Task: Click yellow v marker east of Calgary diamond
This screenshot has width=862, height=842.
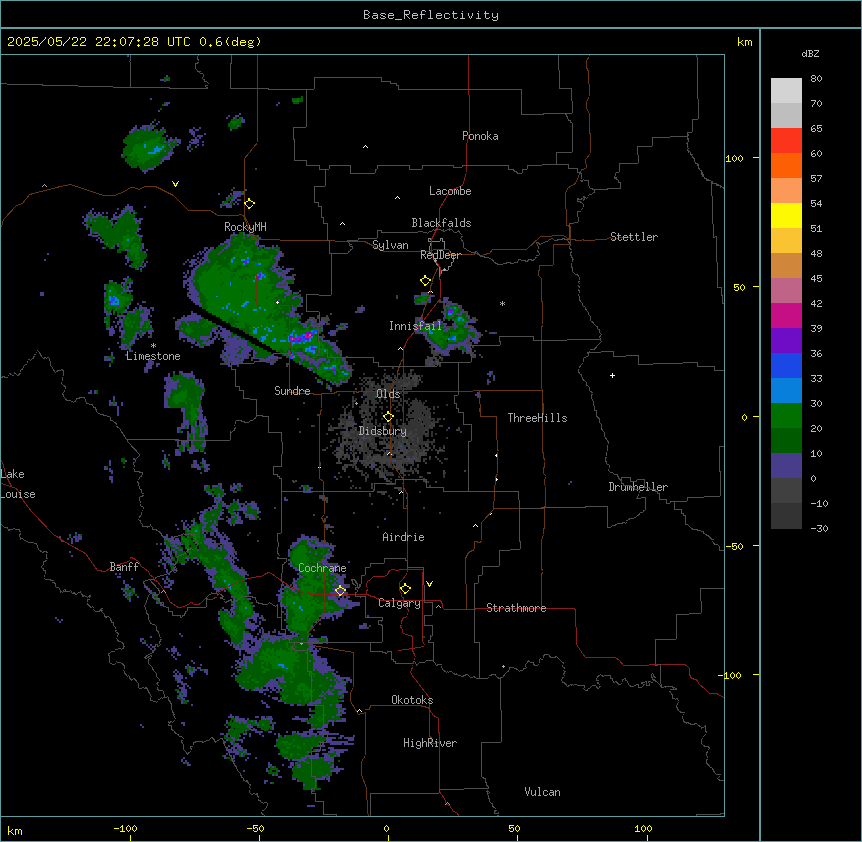Action: coord(429,584)
